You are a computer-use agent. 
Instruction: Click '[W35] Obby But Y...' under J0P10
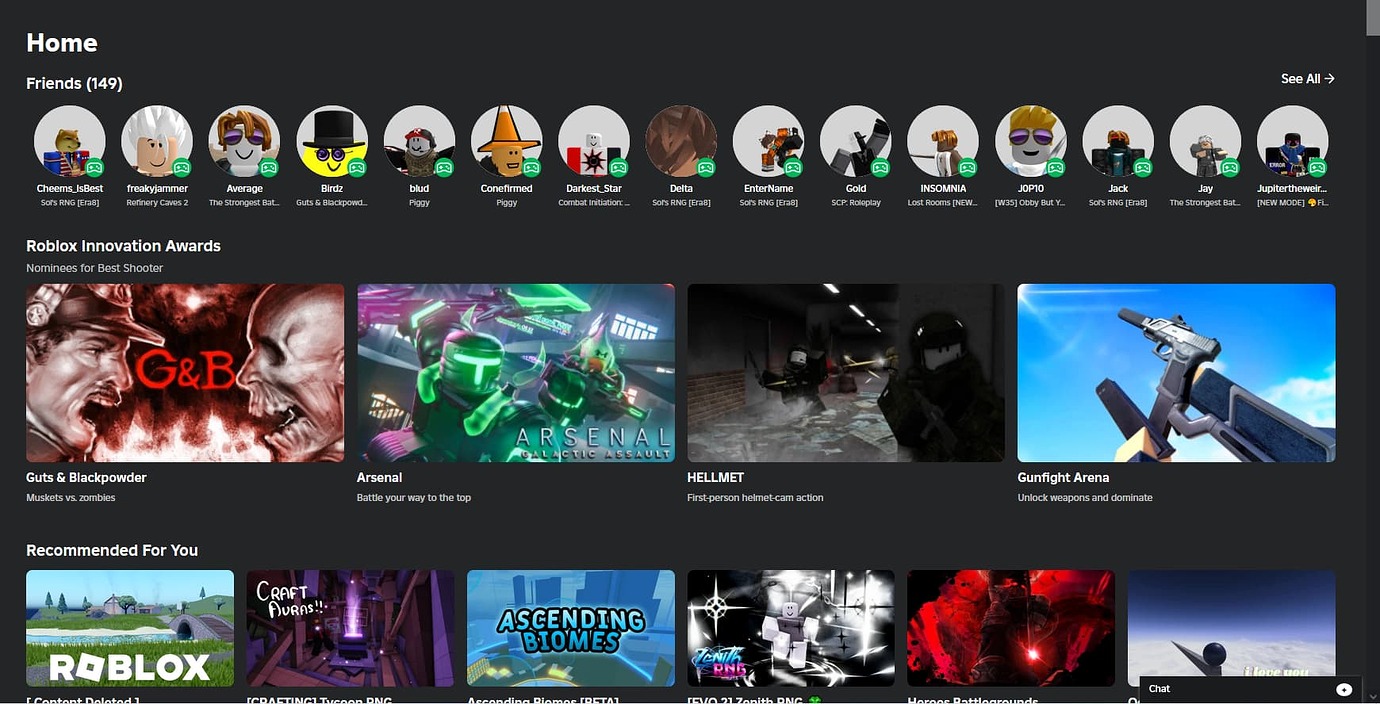click(x=1031, y=203)
